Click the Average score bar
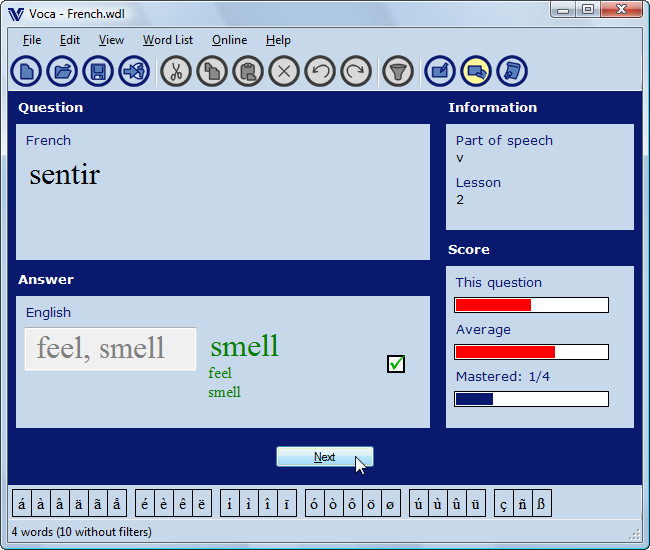This screenshot has width=650, height=550. tap(531, 352)
